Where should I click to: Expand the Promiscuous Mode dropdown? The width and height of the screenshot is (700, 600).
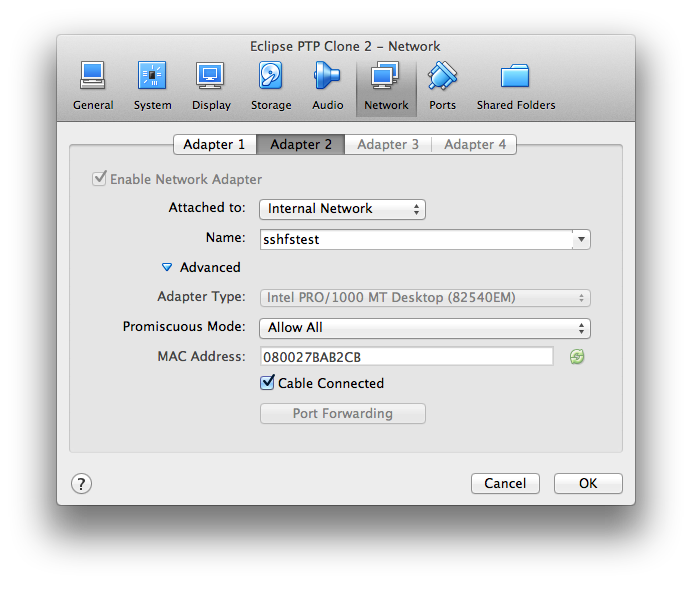(424, 328)
